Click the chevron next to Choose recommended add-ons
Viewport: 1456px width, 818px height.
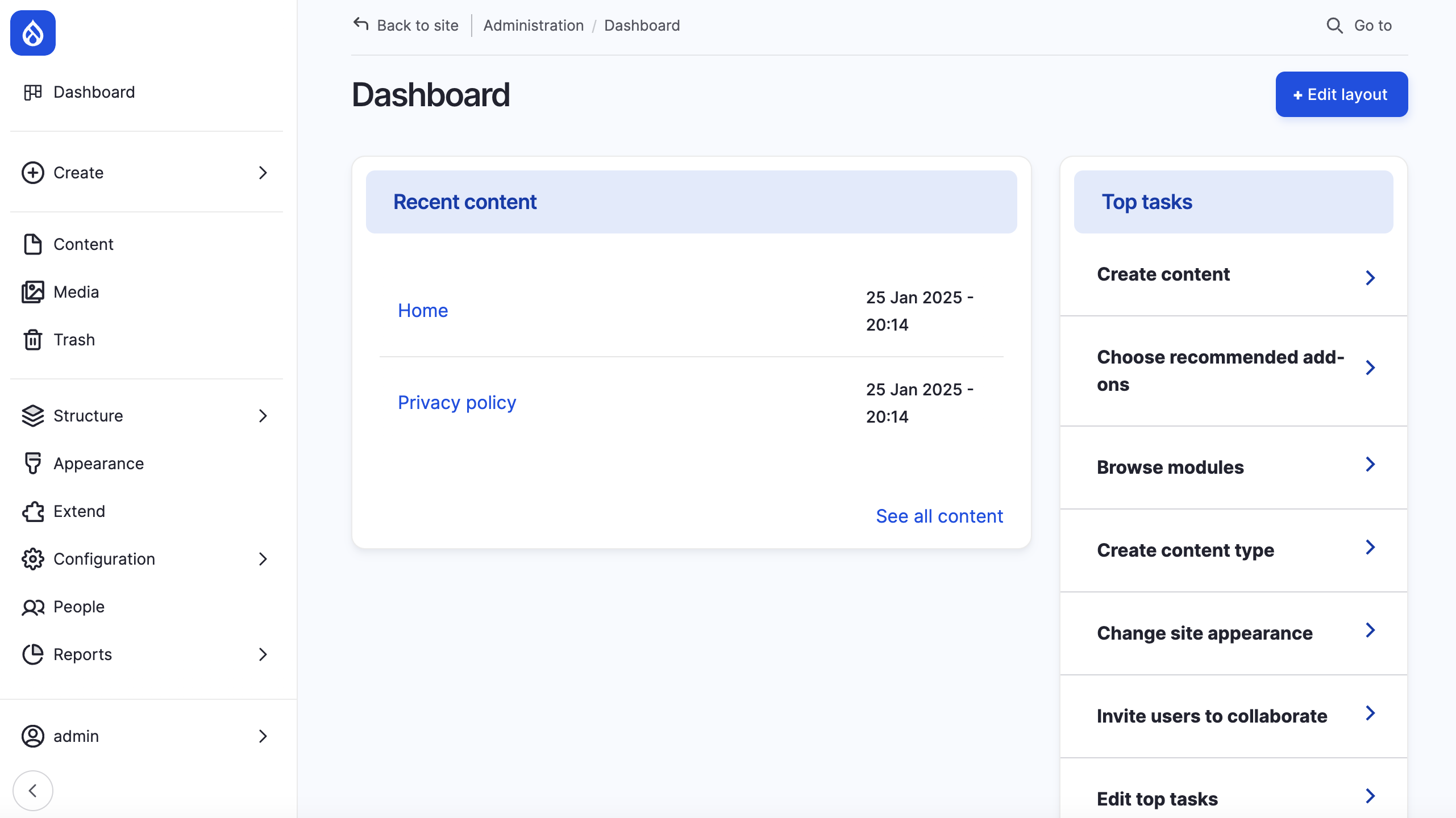[x=1370, y=368]
